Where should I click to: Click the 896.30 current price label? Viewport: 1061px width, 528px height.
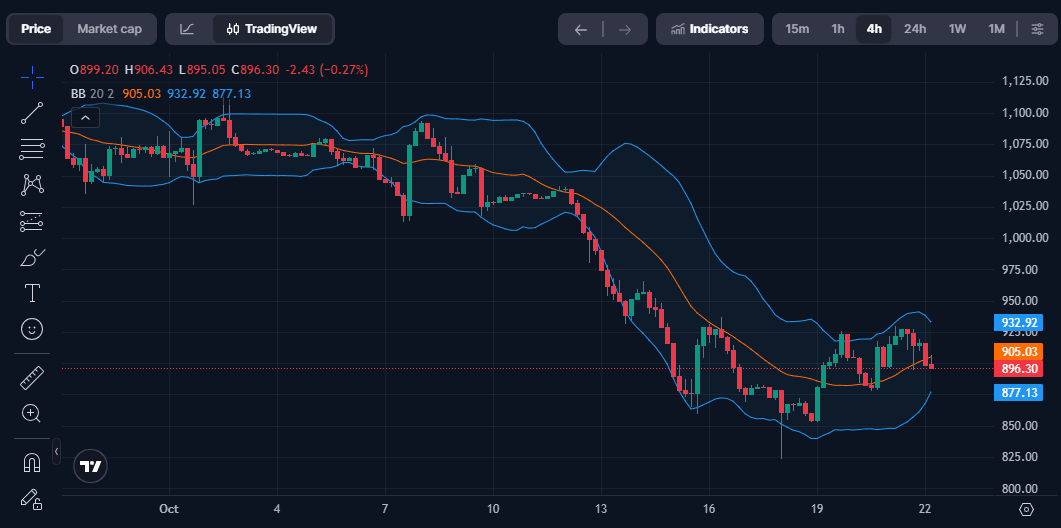[x=1019, y=369]
